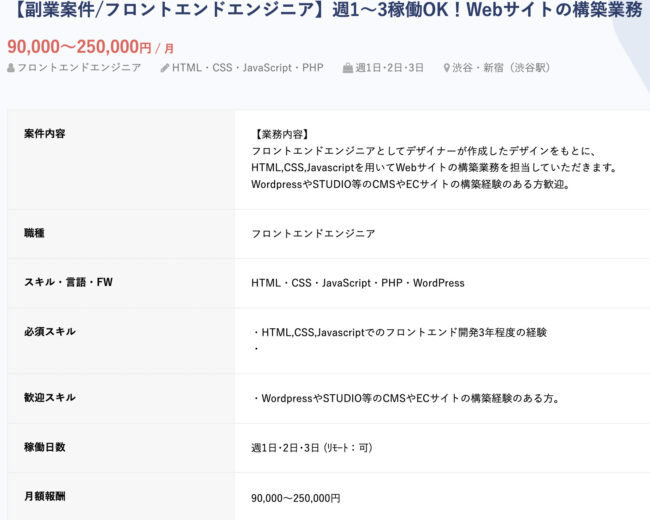Viewport: 650px width, 520px height.
Task: Click the gray フロントエンドエンジニア tag under salary
Action: click(x=79, y=68)
